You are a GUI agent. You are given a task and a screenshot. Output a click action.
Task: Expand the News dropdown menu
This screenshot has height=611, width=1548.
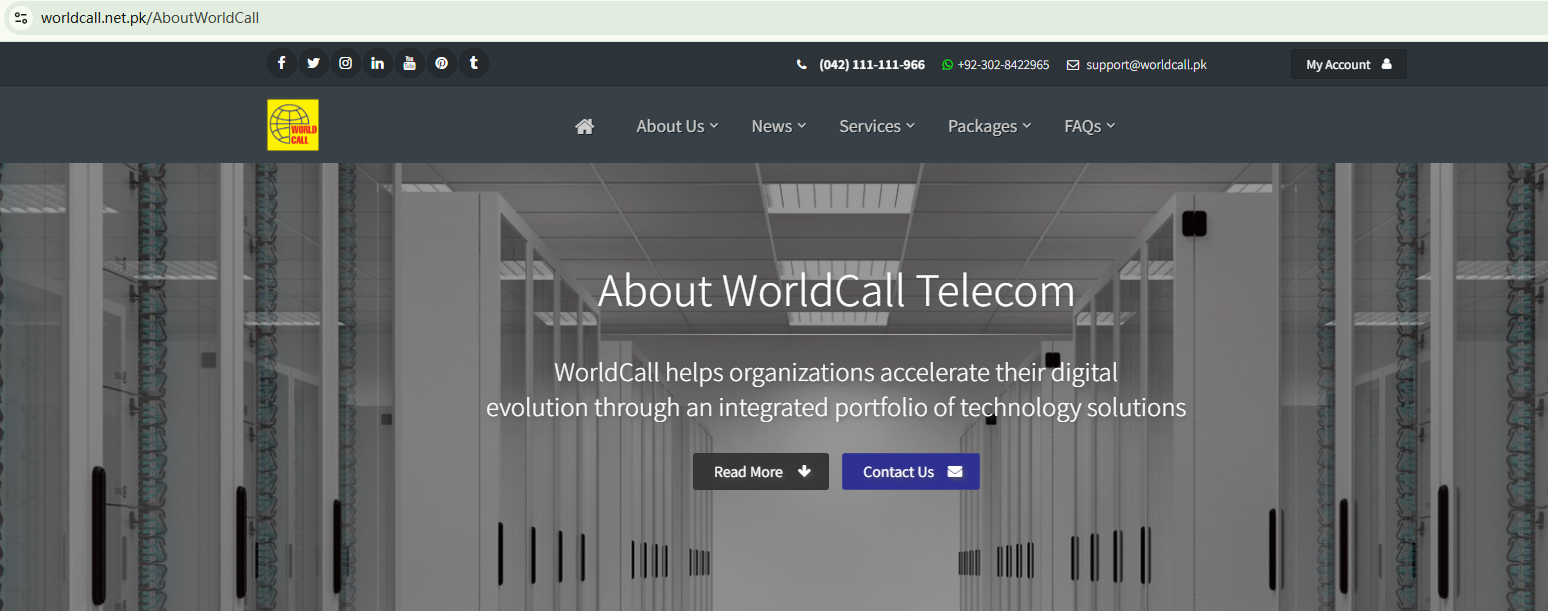tap(779, 126)
